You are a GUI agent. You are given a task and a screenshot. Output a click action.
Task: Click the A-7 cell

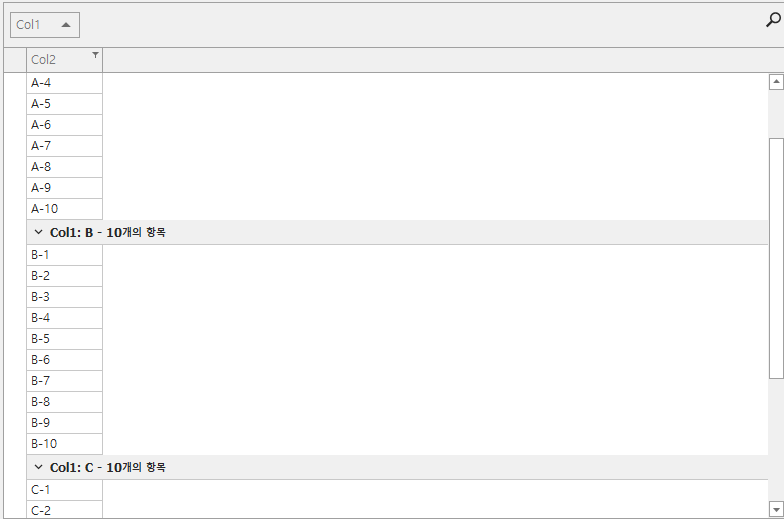pyautogui.click(x=64, y=146)
